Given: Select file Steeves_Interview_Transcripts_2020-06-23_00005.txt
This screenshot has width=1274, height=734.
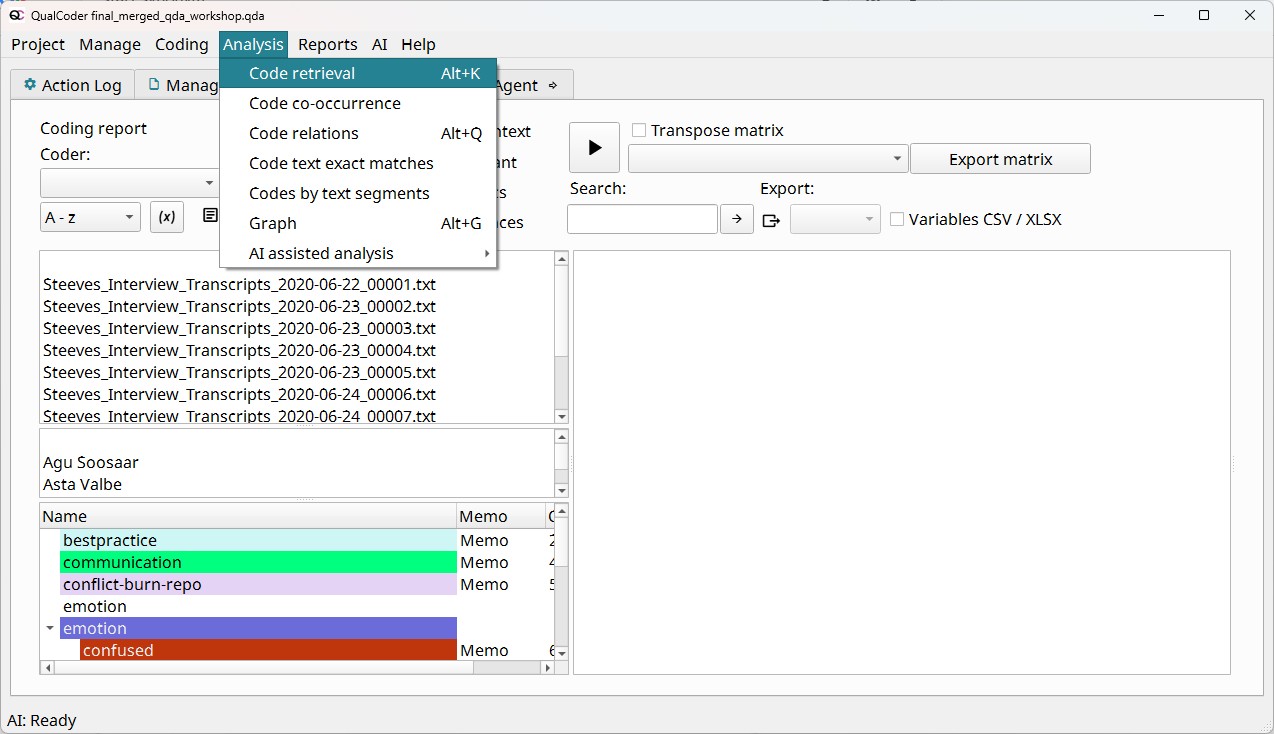Looking at the screenshot, I should (x=239, y=372).
